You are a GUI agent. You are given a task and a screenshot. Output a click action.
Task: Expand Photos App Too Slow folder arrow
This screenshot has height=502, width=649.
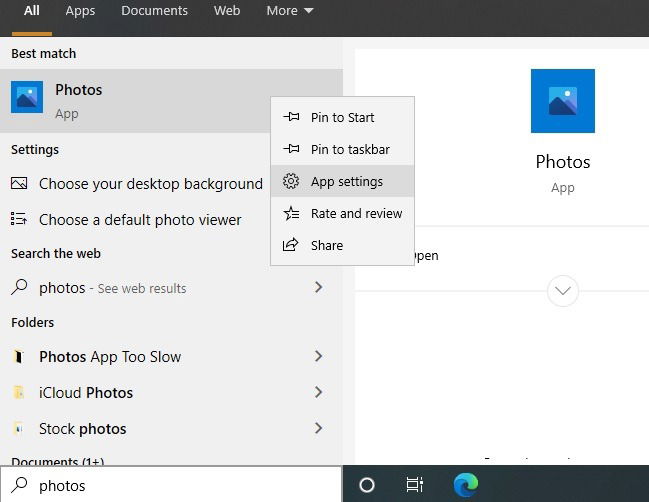318,356
